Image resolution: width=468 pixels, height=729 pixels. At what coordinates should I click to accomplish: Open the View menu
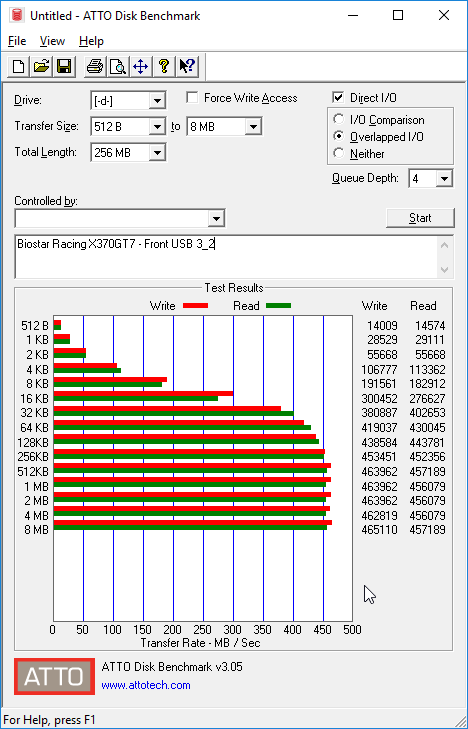(52, 41)
